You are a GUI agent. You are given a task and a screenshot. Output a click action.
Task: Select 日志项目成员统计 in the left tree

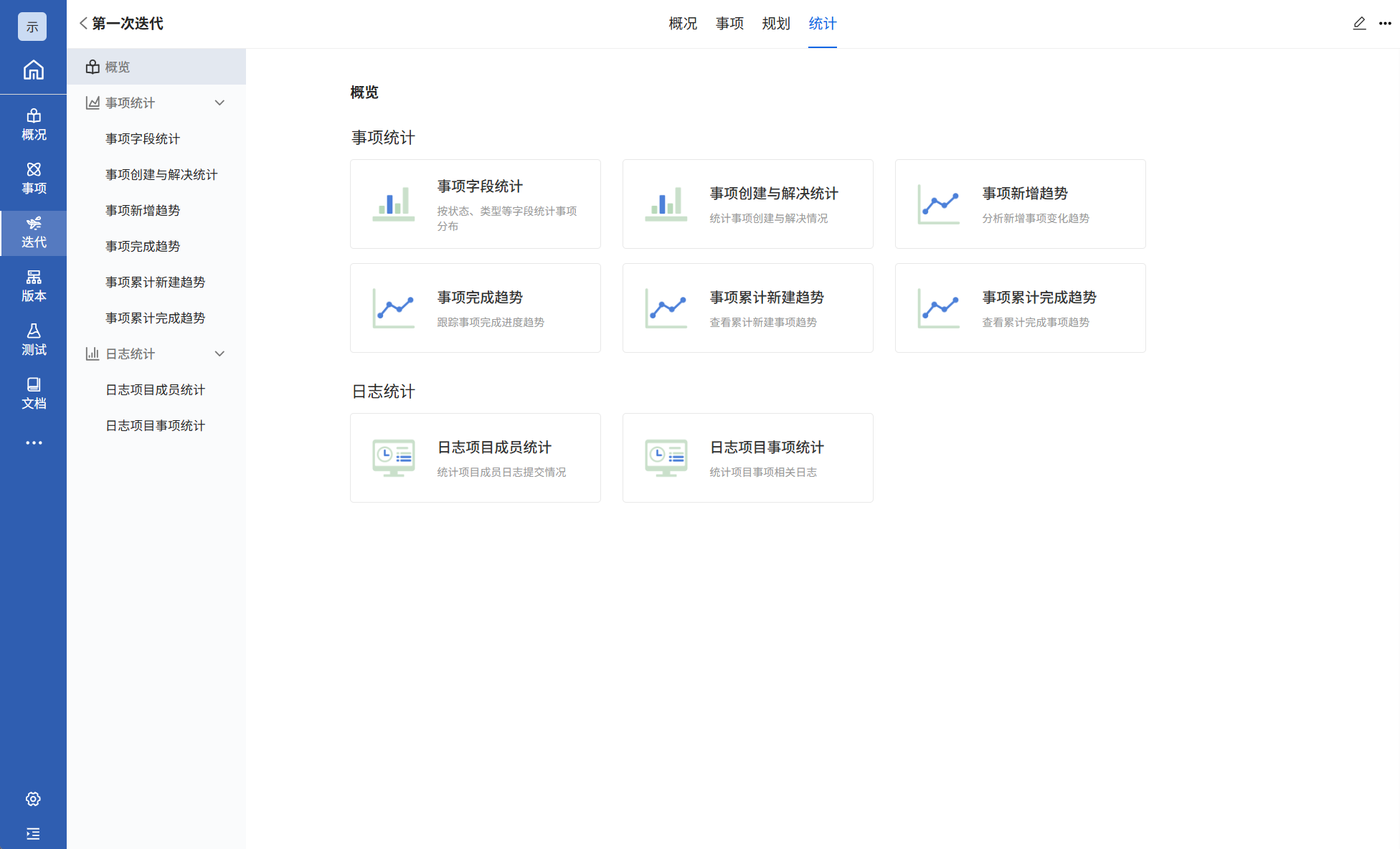(155, 389)
